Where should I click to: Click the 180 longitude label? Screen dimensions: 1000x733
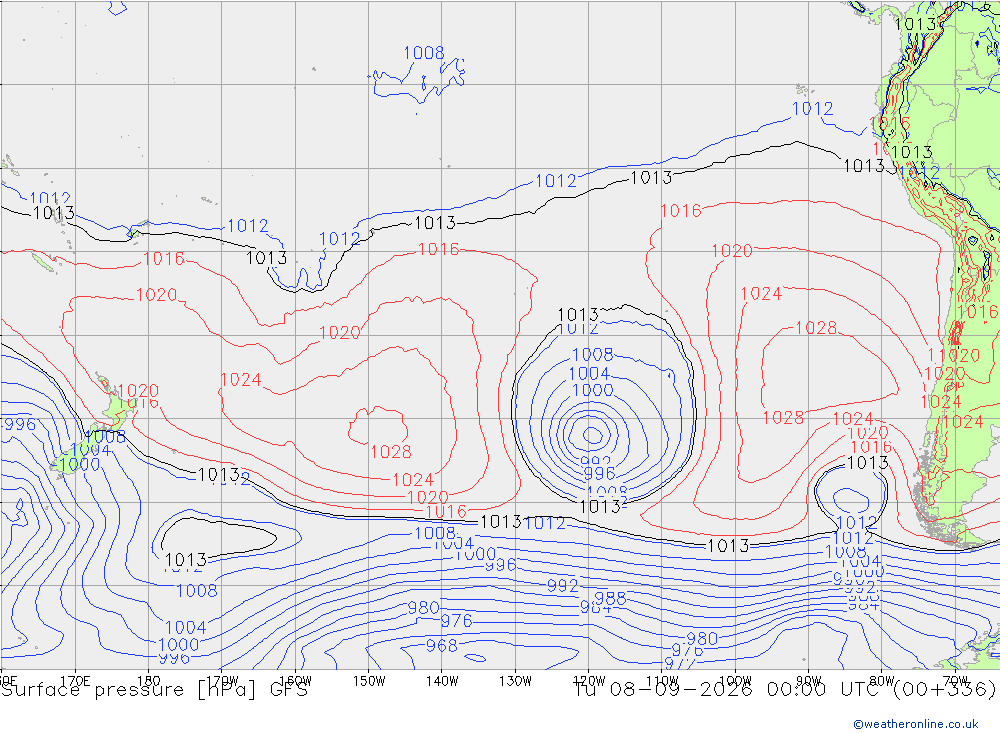tap(149, 681)
